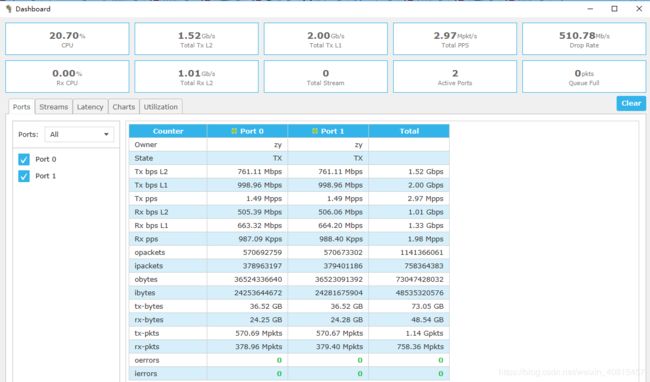This screenshot has height=382, width=650.
Task: Click the Tx bps L1 row label
Action: 151,185
